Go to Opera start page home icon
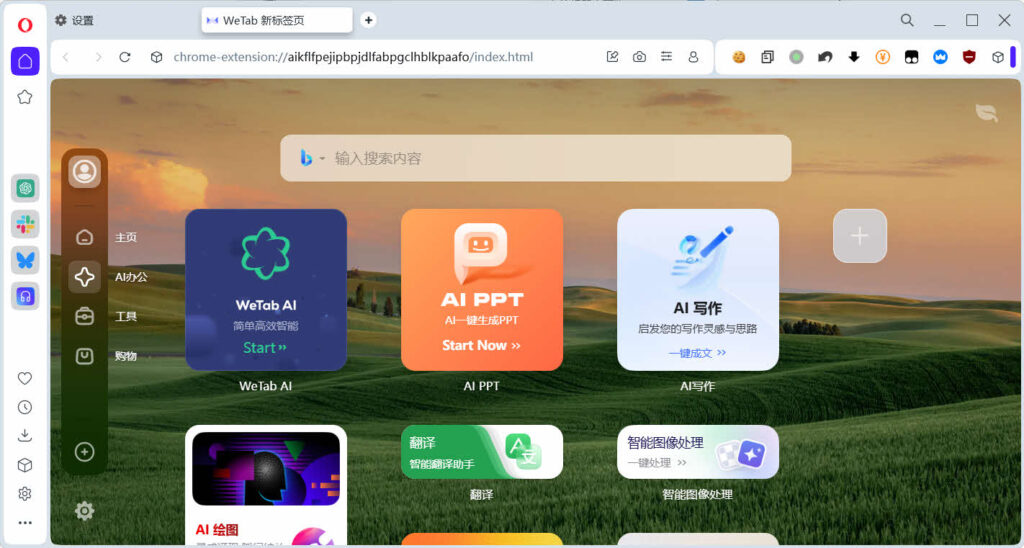1024x548 pixels. pyautogui.click(x=25, y=61)
